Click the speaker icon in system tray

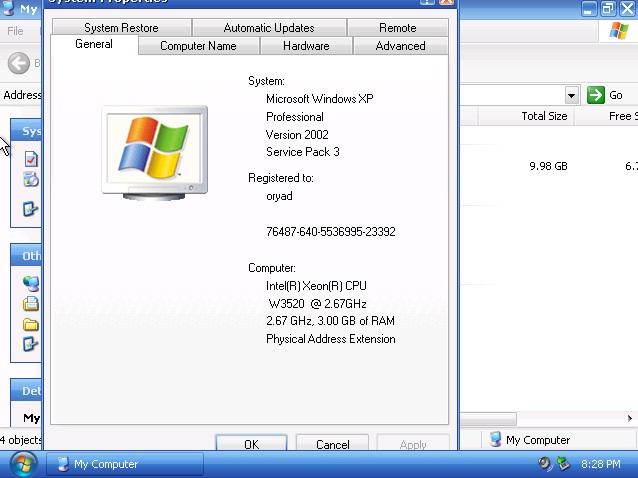click(x=544, y=464)
